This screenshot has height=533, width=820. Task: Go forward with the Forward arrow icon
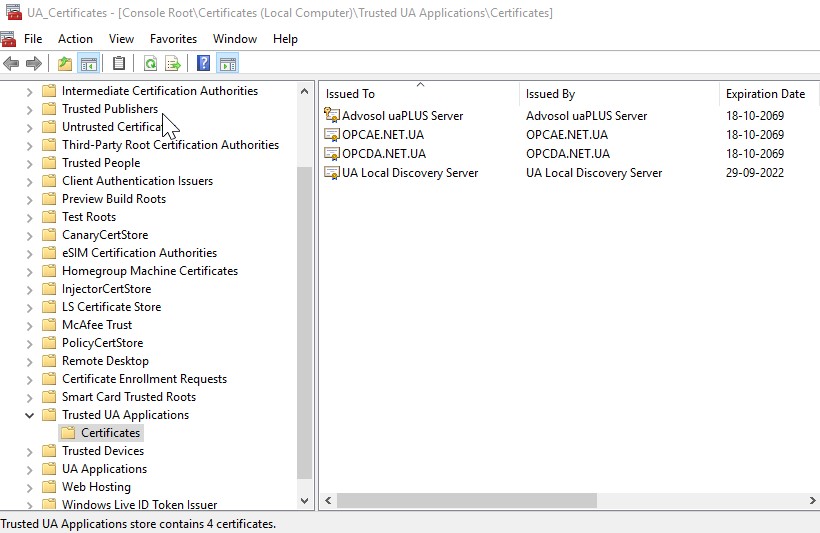(33, 64)
